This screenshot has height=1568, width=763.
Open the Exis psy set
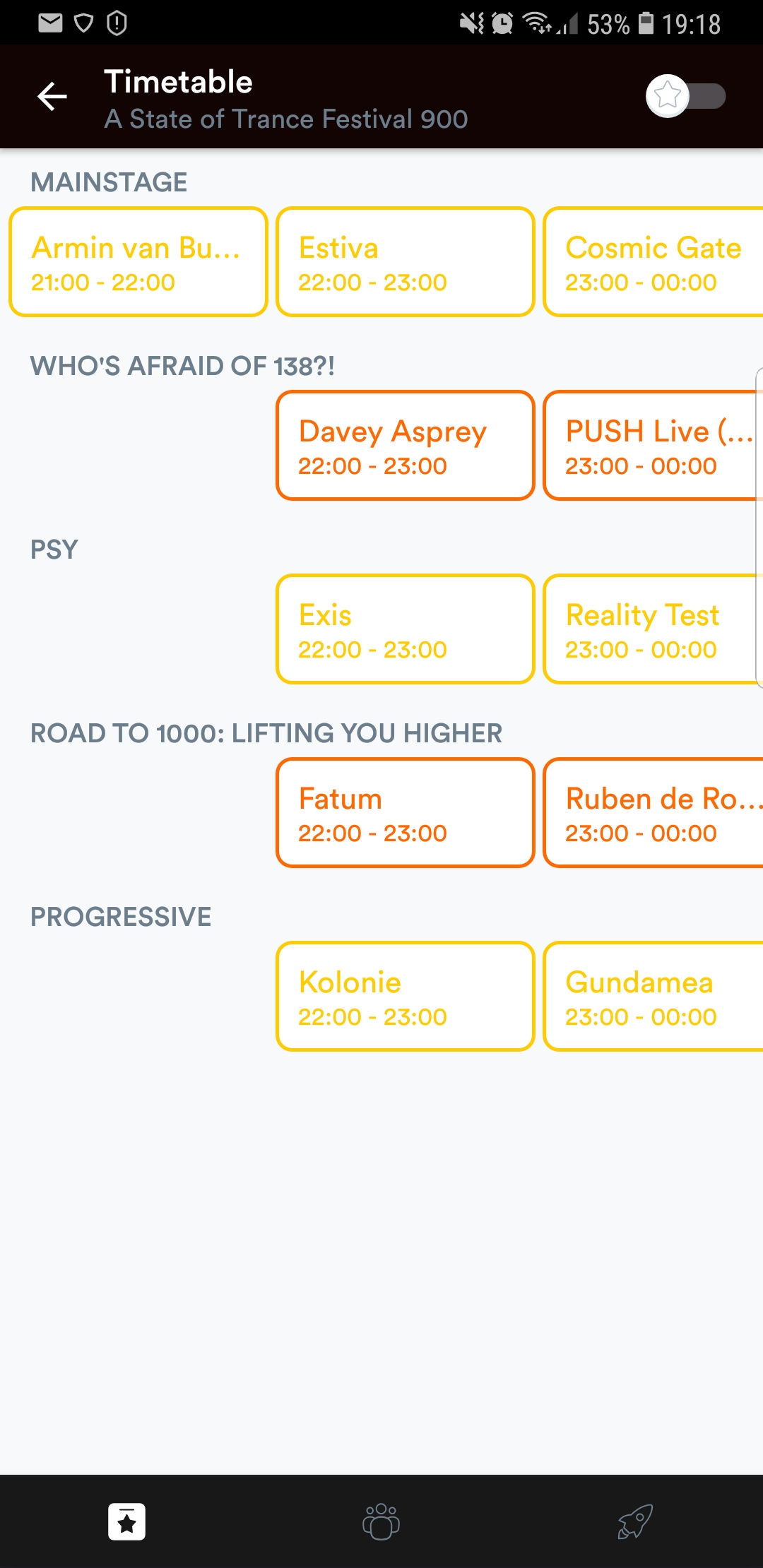(406, 629)
